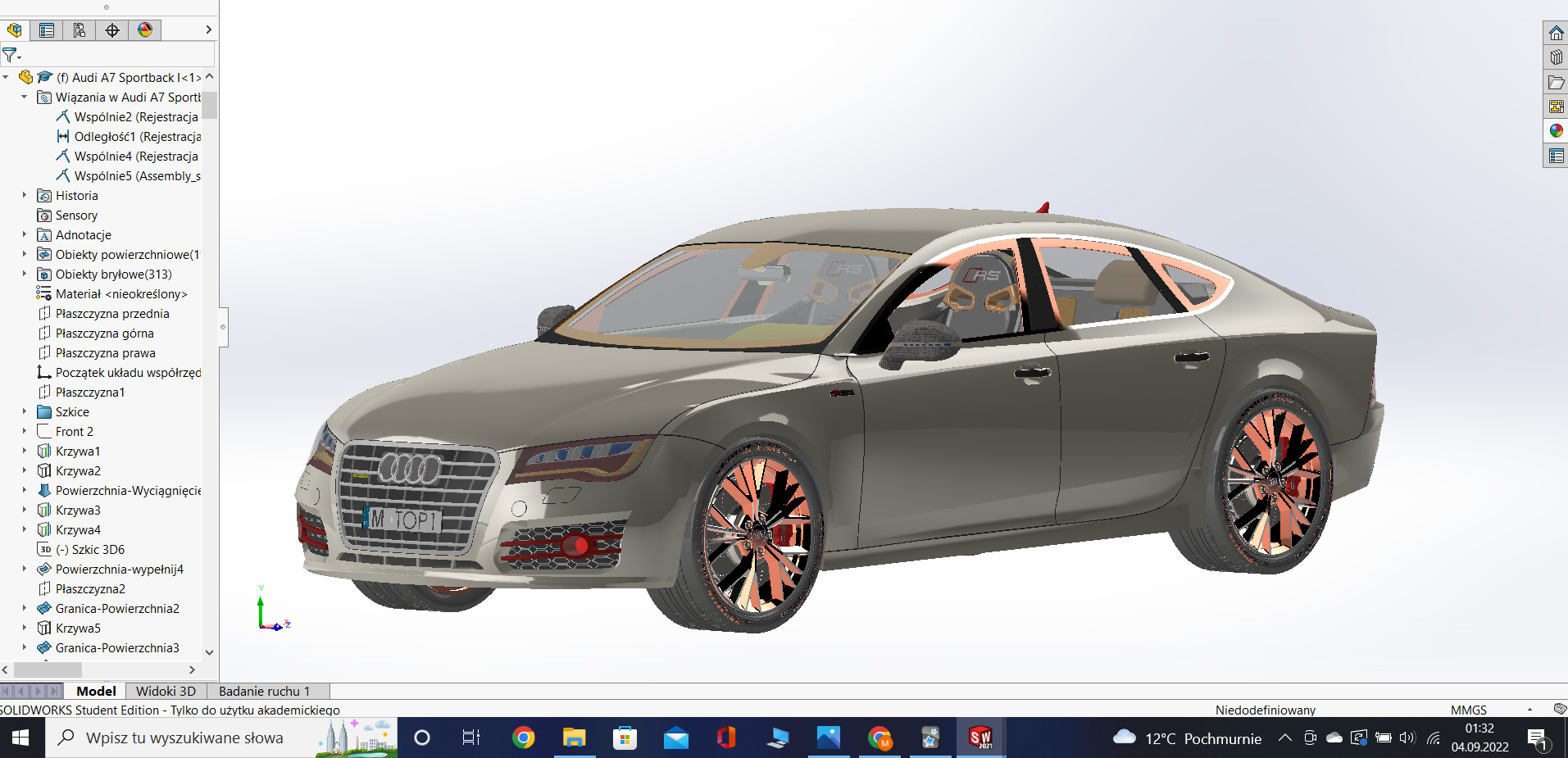
Task: Show hidden system tray icons
Action: (x=1285, y=738)
